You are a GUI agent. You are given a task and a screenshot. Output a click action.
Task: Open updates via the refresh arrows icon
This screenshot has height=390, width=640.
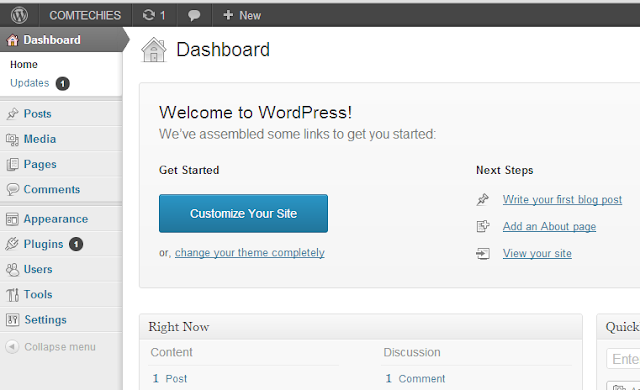point(149,15)
